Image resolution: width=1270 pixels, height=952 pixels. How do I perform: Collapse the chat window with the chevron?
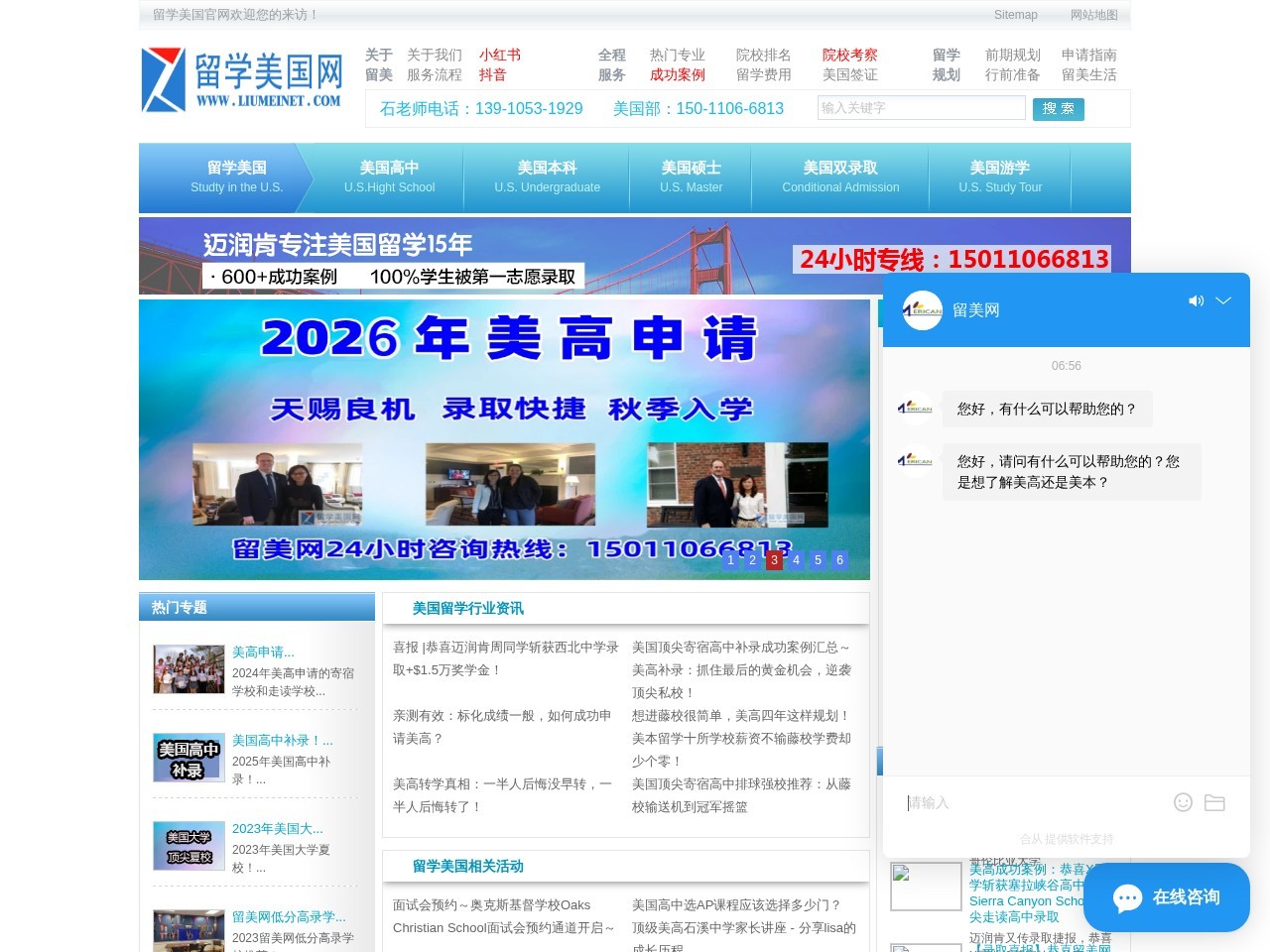(x=1224, y=300)
